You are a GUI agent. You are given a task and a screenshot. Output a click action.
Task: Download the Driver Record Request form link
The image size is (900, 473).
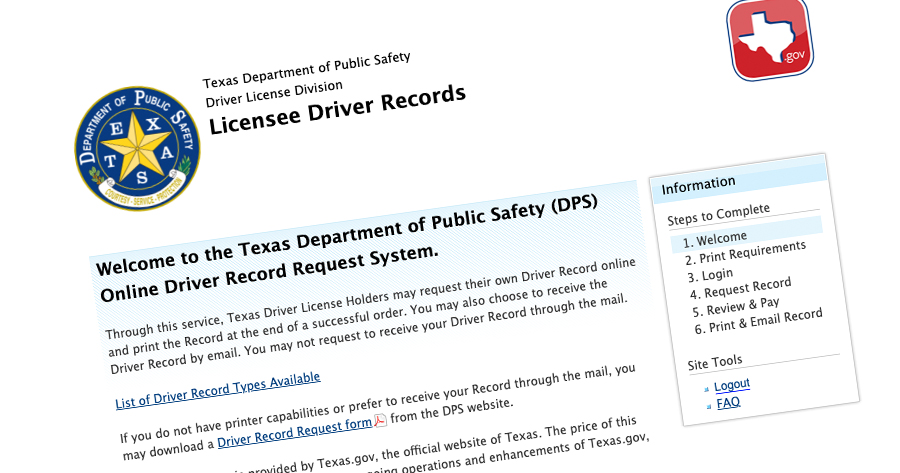coord(294,432)
